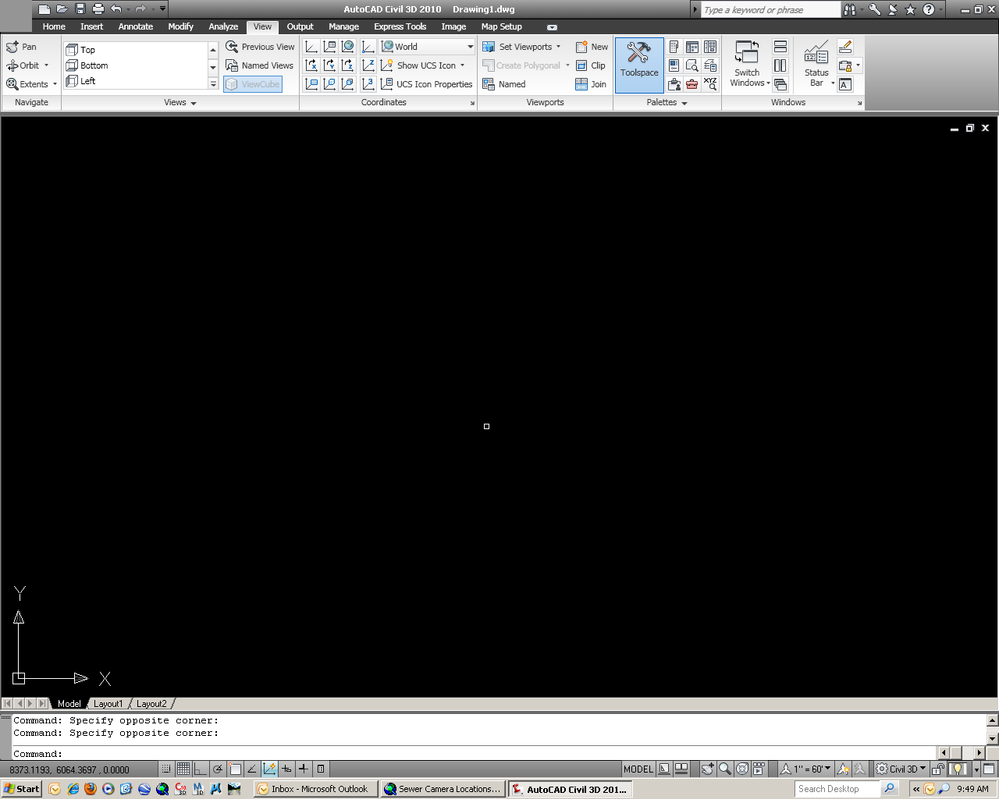Open the Express Tools tab

[x=400, y=26]
